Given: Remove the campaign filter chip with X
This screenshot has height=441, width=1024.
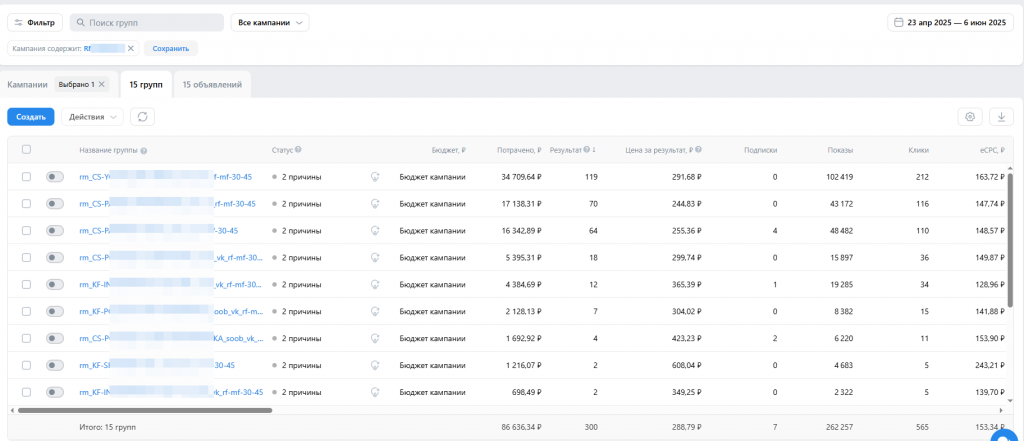Looking at the screenshot, I should 131,48.
